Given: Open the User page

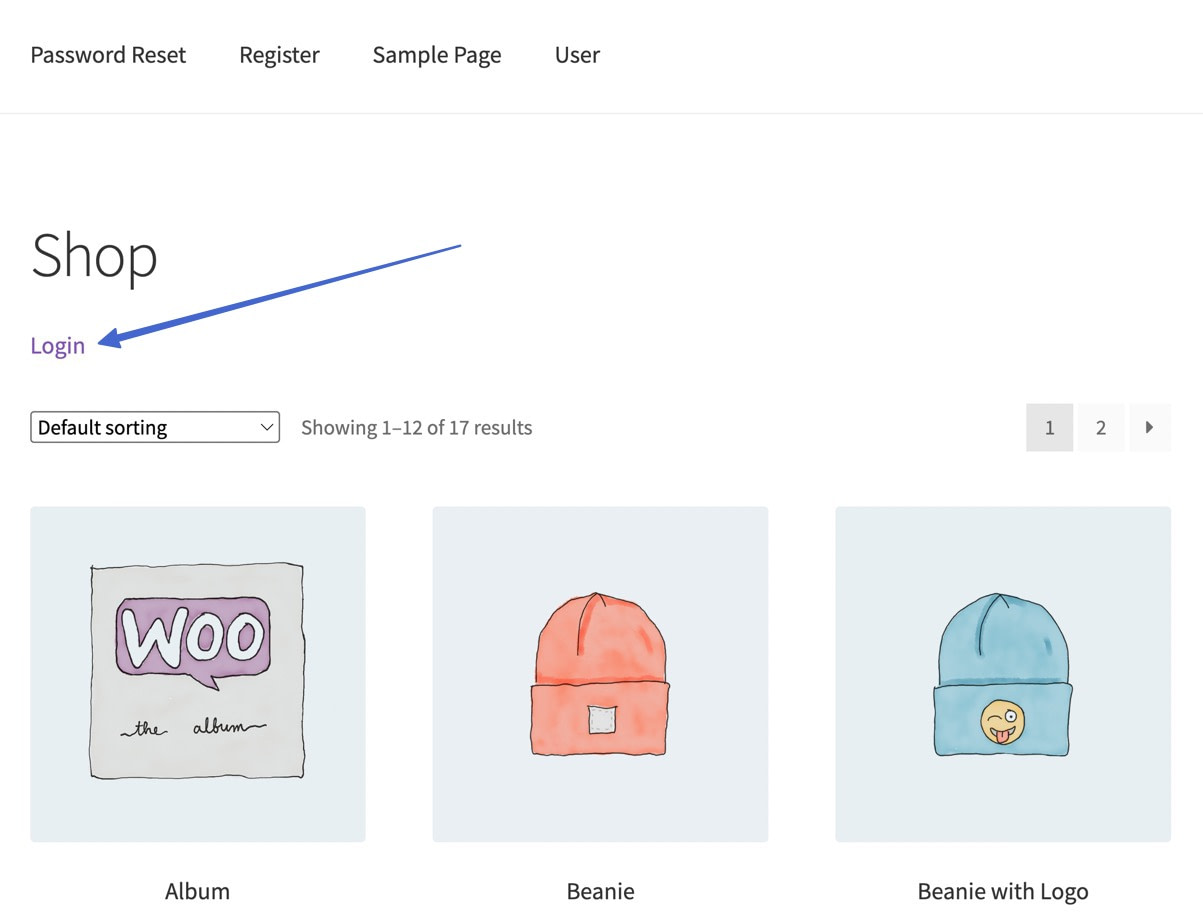Looking at the screenshot, I should 577,55.
